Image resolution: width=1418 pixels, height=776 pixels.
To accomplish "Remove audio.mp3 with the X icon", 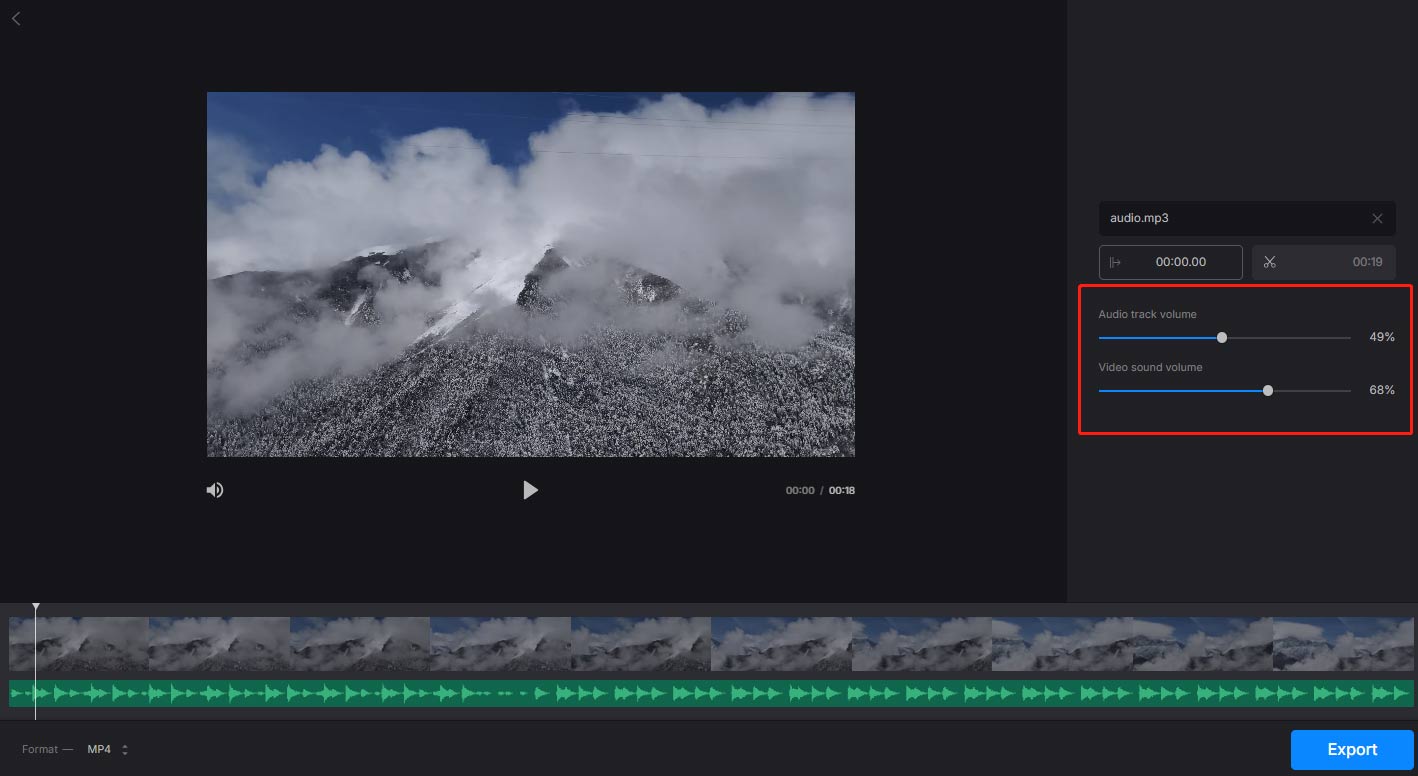I will coord(1377,218).
